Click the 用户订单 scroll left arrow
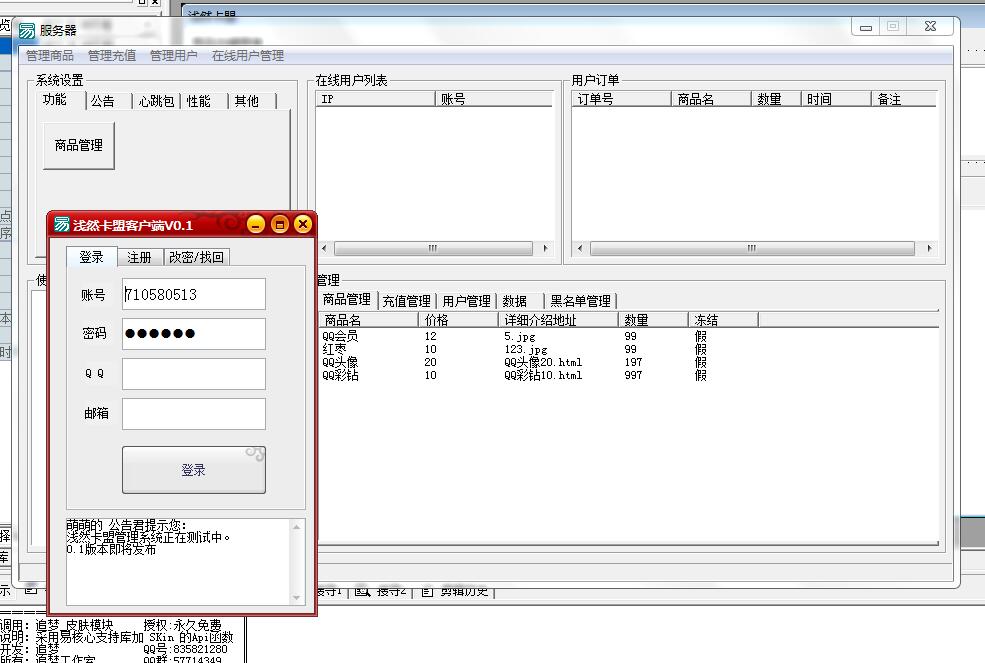This screenshot has width=985, height=663. 580,248
